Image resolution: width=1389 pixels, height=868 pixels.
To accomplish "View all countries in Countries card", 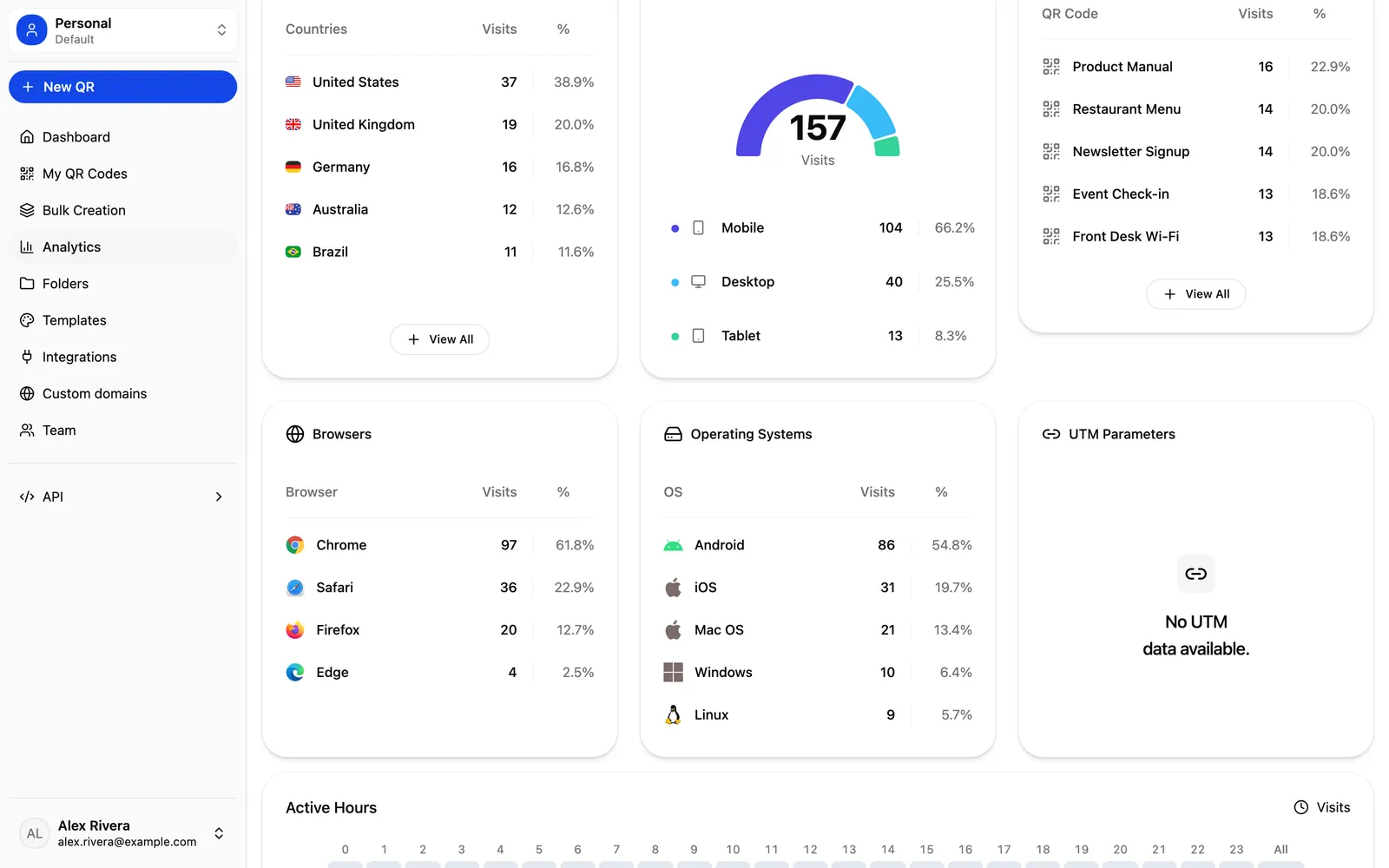I will click(439, 339).
